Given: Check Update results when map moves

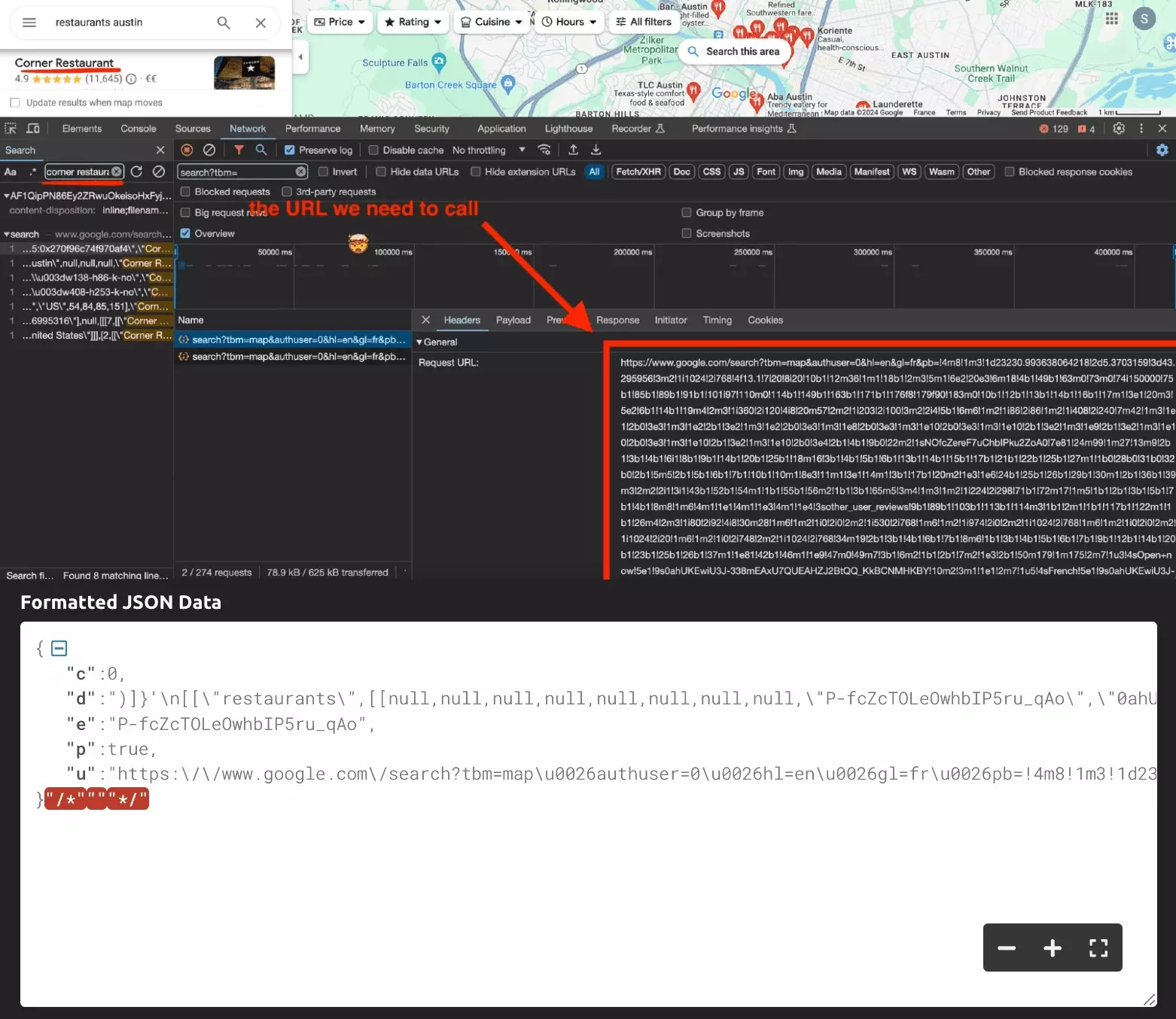Looking at the screenshot, I should click(x=15, y=102).
